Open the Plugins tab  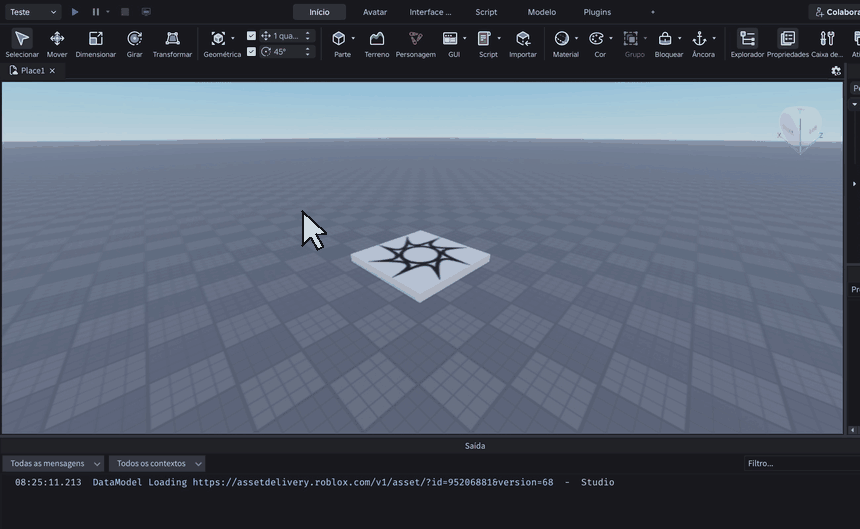click(597, 12)
